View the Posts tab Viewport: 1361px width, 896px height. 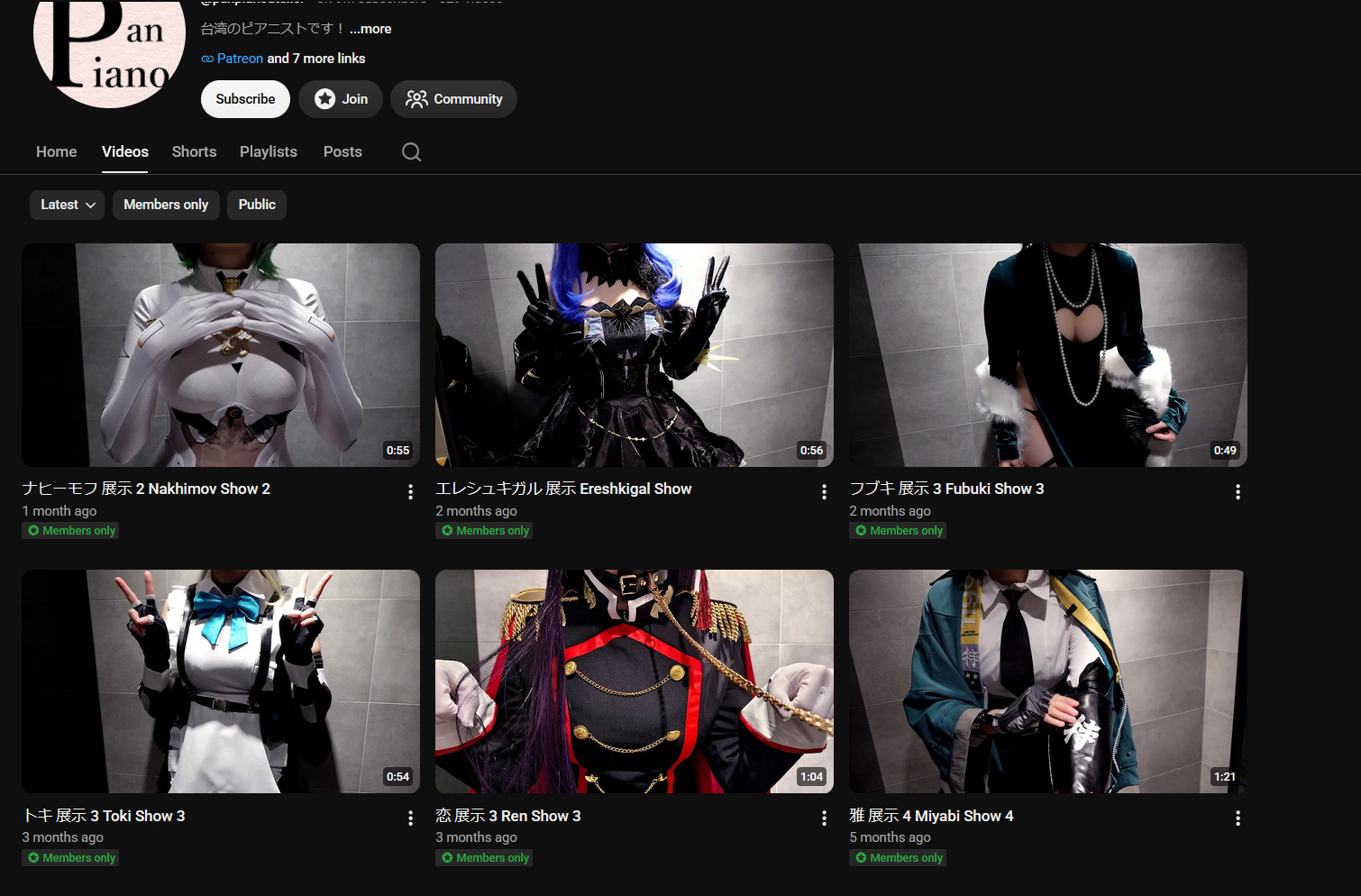pos(343,151)
